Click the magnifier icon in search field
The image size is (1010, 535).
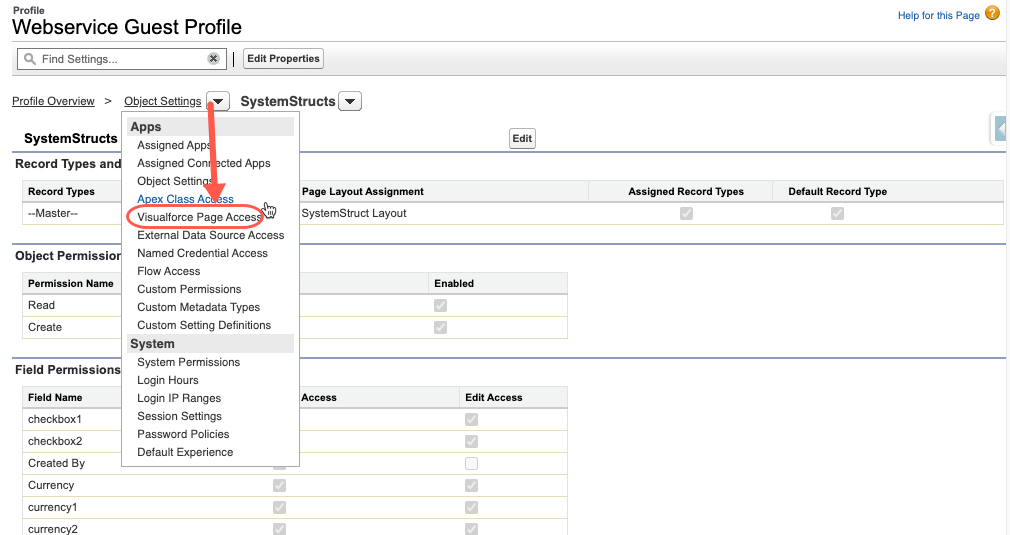click(30, 59)
